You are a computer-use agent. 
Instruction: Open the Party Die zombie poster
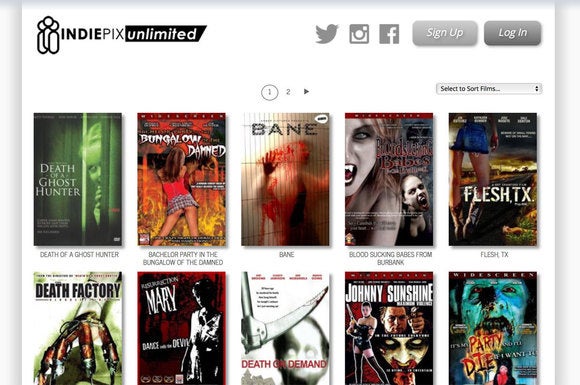(x=493, y=328)
